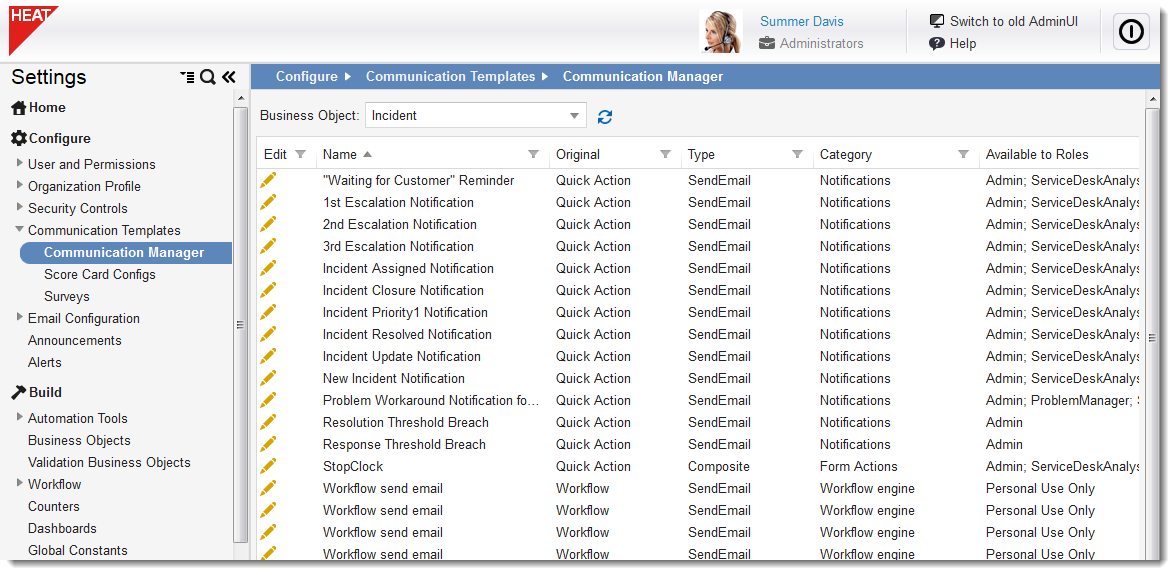The width and height of the screenshot is (1175, 575).
Task: Expand the Email Configuration tree node
Action: pyautogui.click(x=19, y=317)
